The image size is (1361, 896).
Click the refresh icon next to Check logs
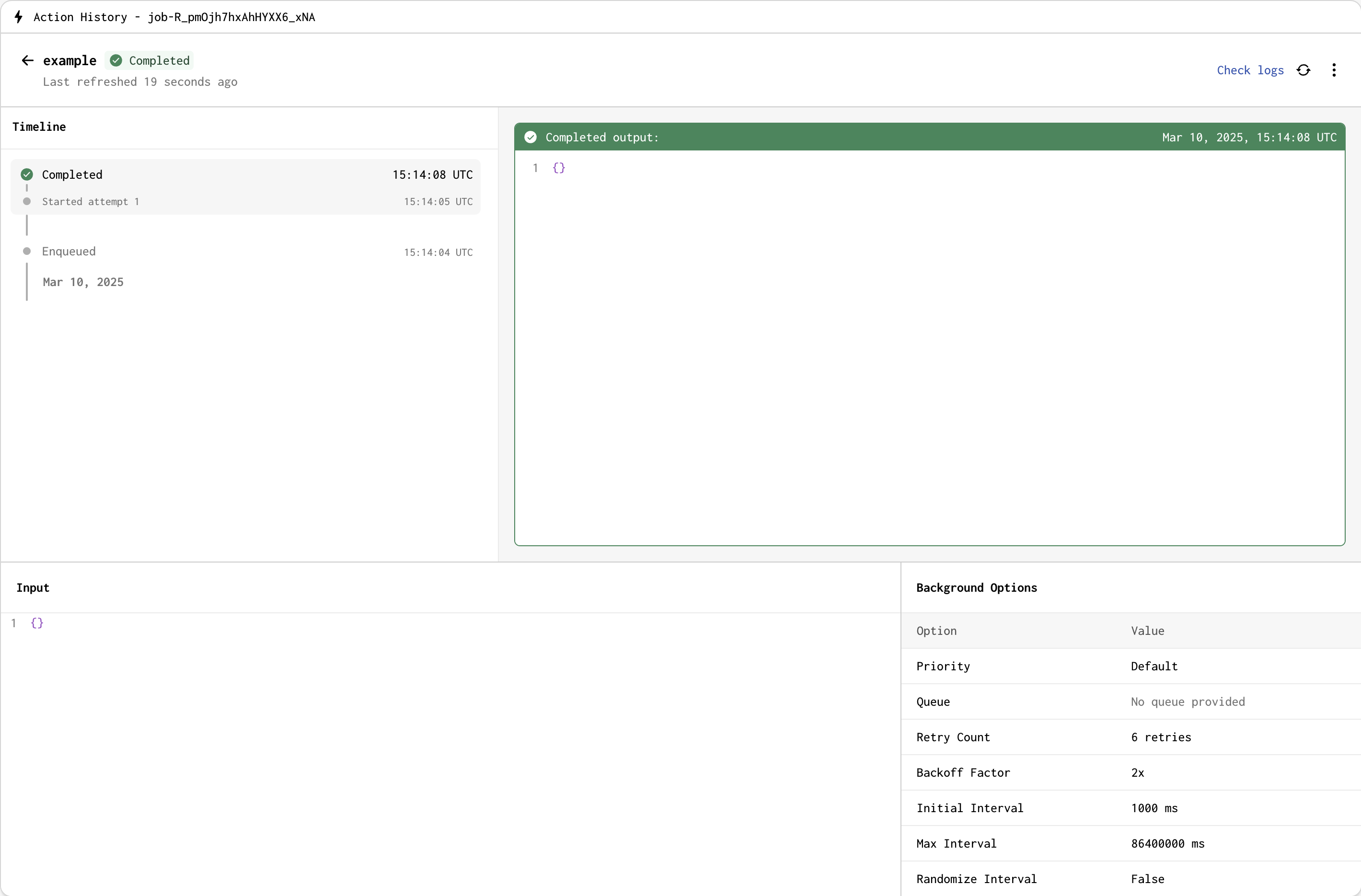pos(1303,70)
